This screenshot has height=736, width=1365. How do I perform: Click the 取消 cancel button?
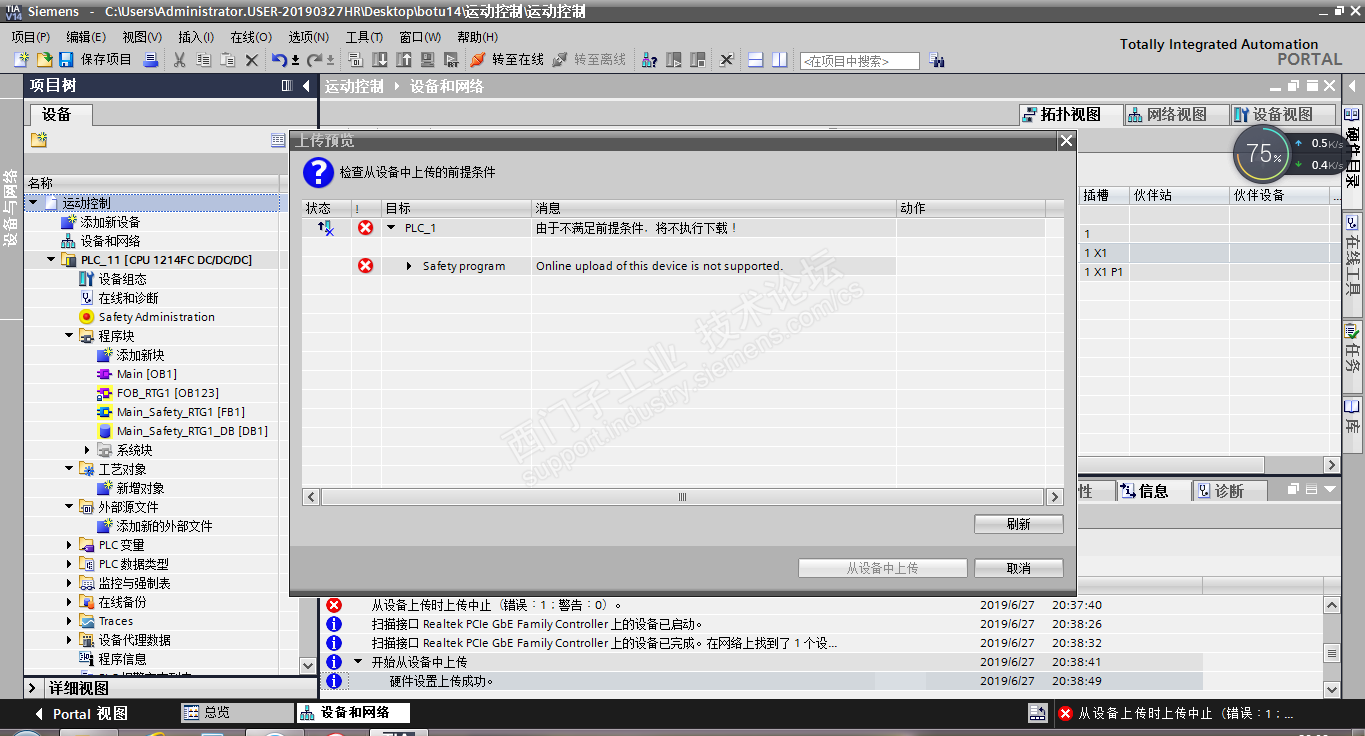pos(1018,568)
